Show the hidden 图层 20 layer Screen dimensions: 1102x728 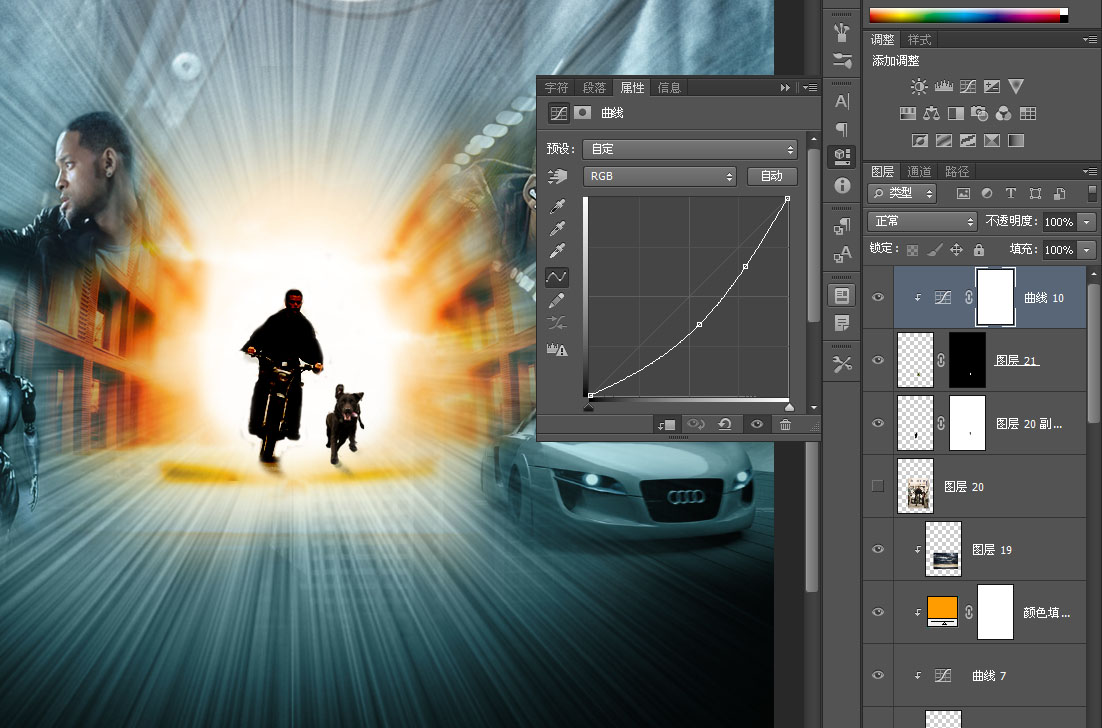(878, 486)
